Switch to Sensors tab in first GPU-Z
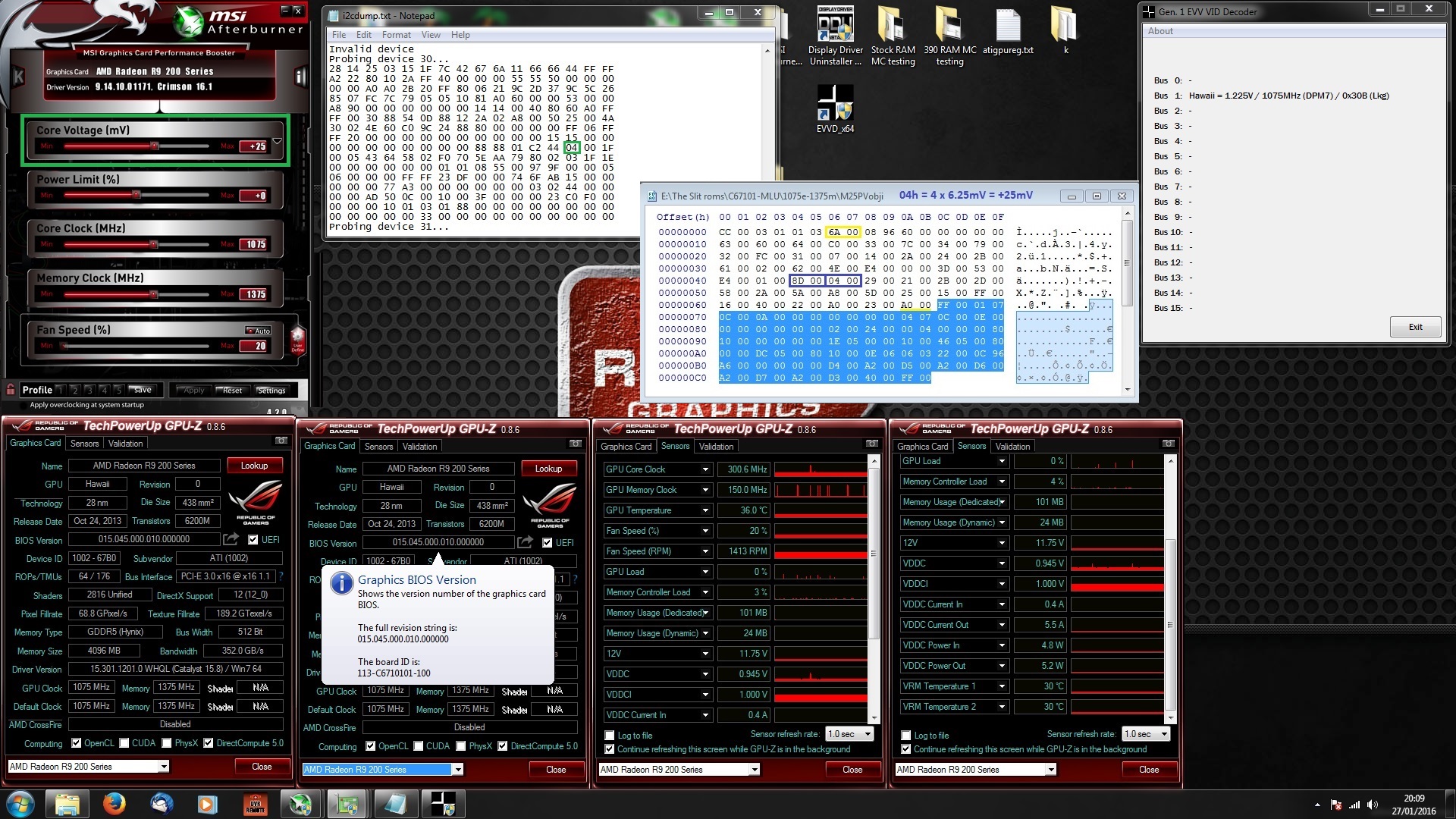The width and height of the screenshot is (1456, 819). (x=84, y=444)
